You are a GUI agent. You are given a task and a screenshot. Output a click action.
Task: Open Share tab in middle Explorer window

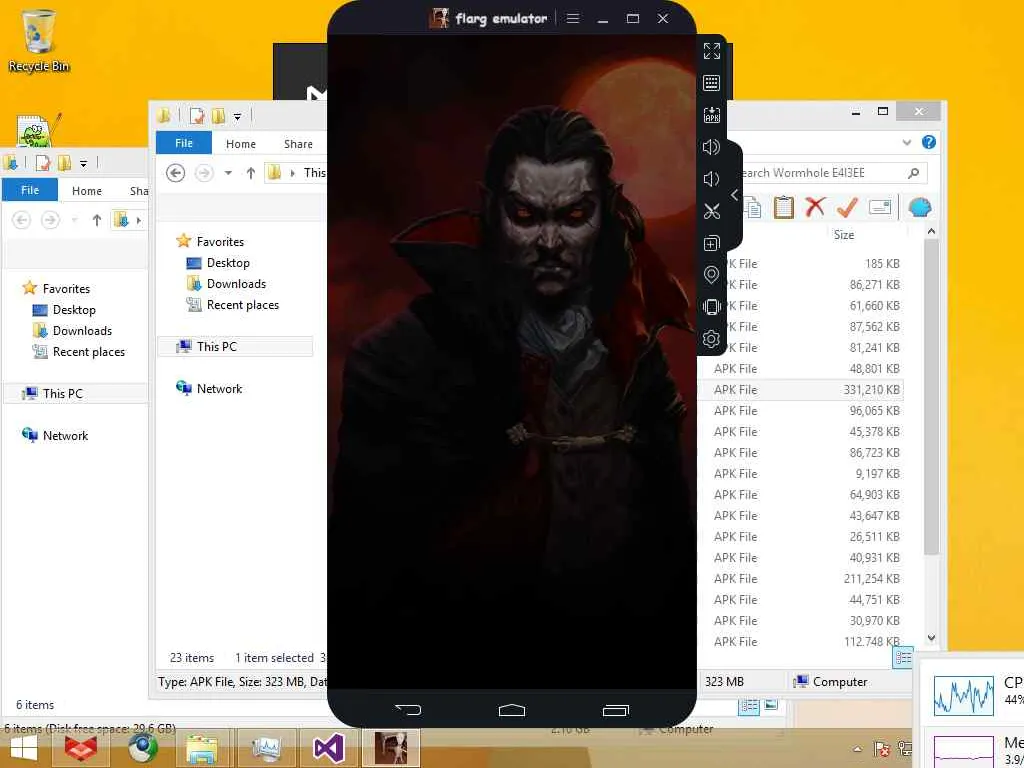[298, 144]
